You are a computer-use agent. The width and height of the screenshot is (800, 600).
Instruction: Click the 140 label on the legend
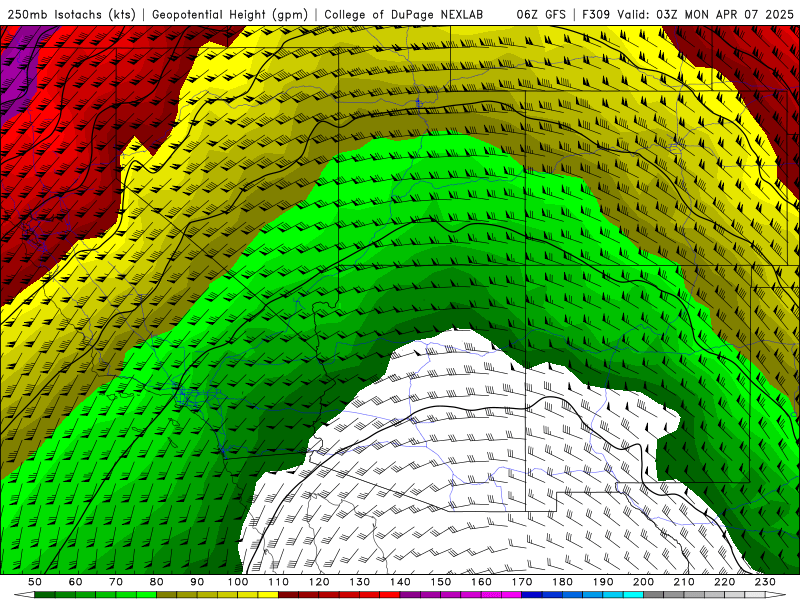tap(400, 582)
